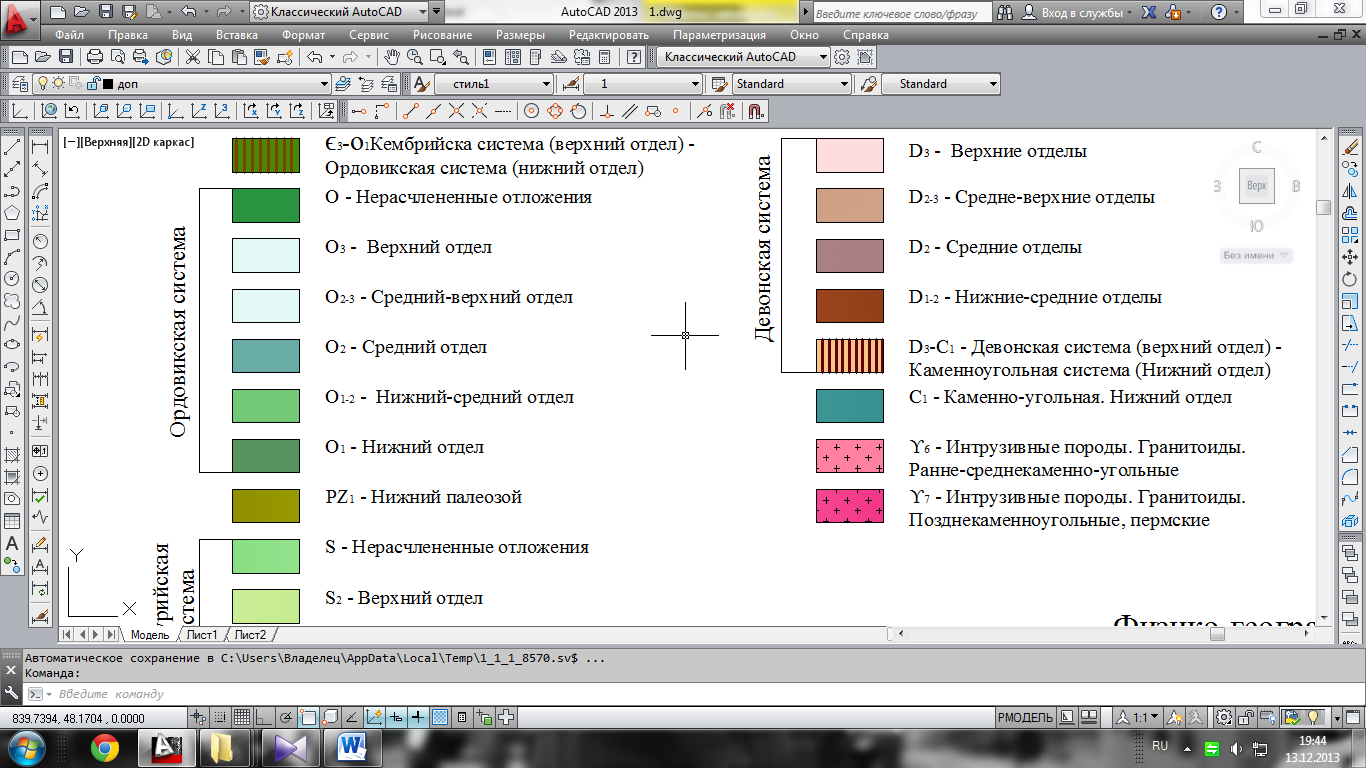Click the dark green 'O - Нерасчлененные отложения' swatch

pyautogui.click(x=266, y=205)
